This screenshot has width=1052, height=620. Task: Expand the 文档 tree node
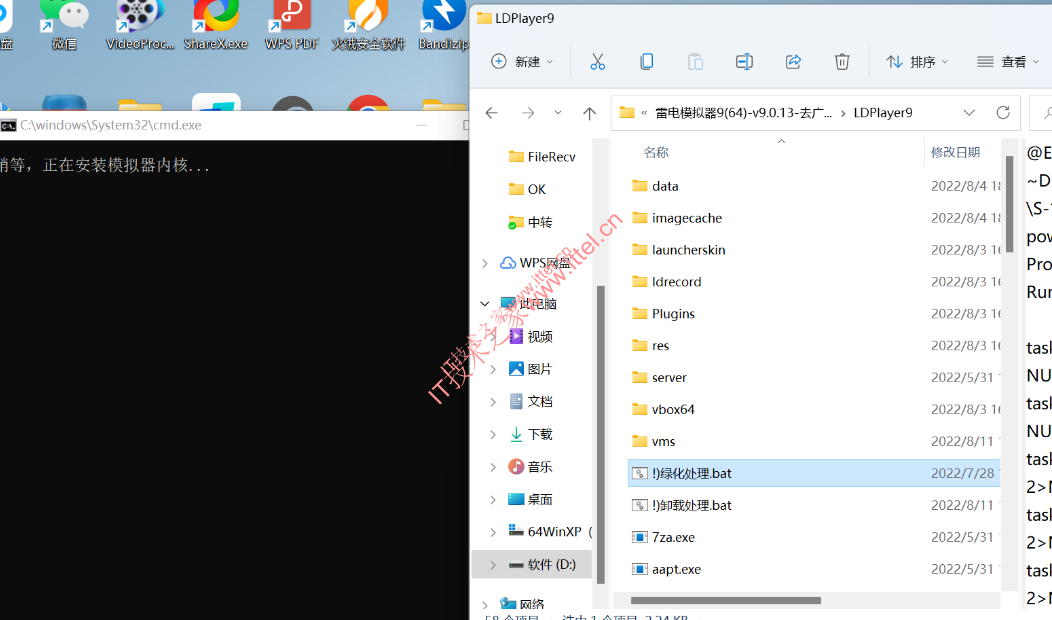pos(493,402)
